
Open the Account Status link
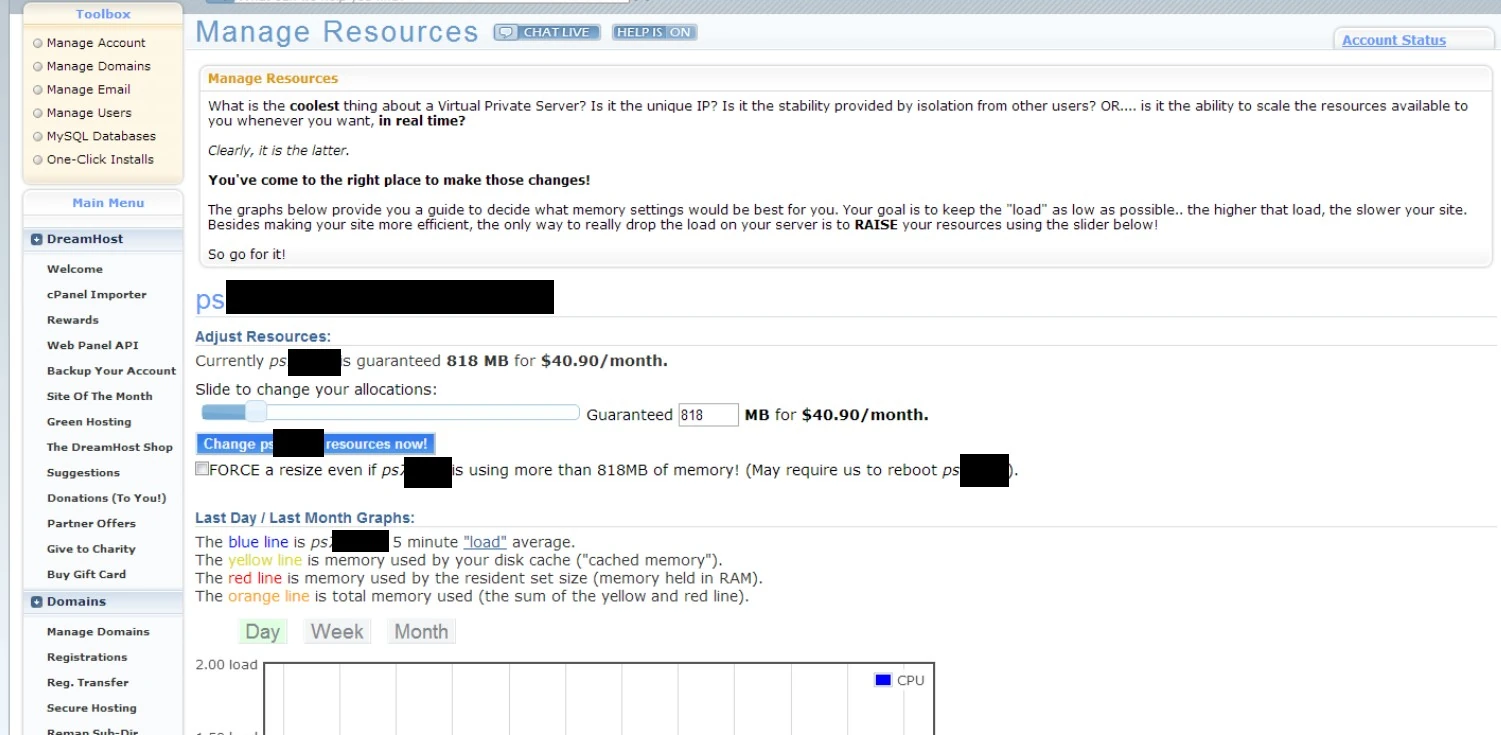[x=1394, y=41]
